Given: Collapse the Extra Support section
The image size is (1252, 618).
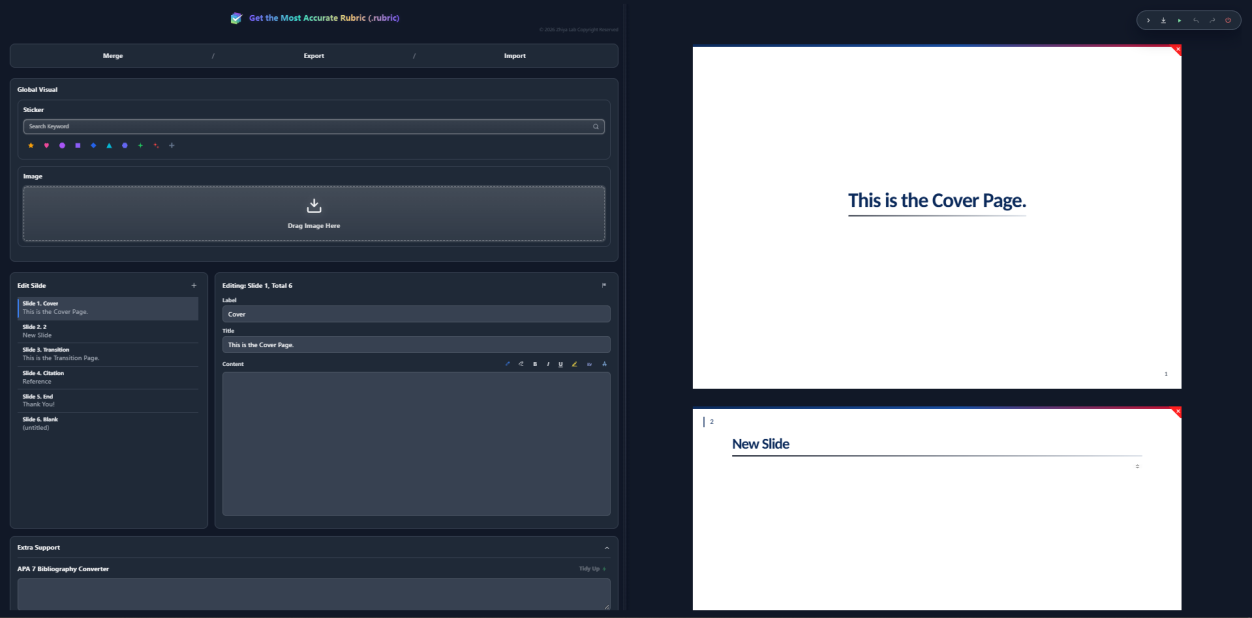Looking at the screenshot, I should (606, 548).
